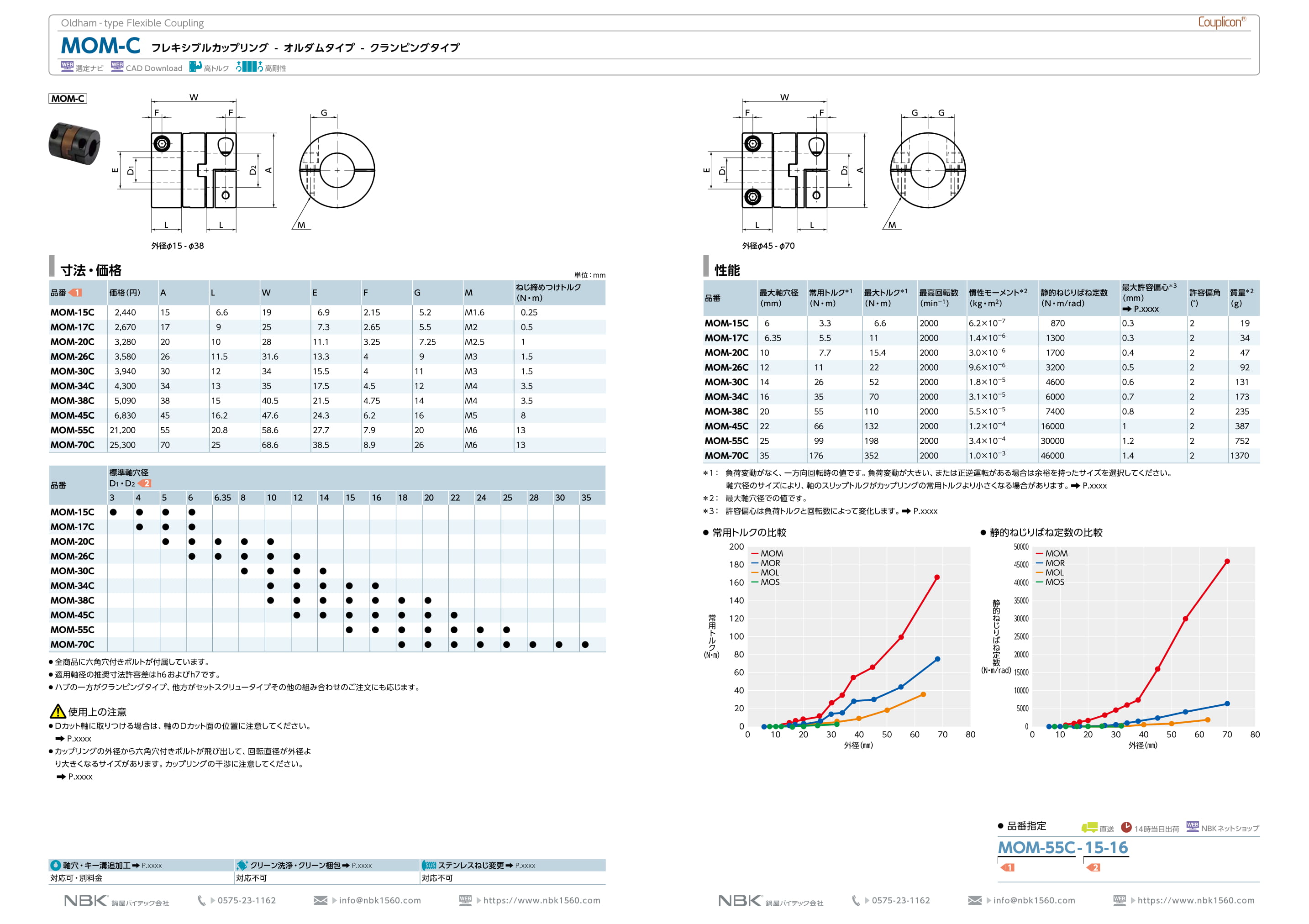Click the クリーン洗浄・クリーン梱包 sparkle icon
The height and width of the screenshot is (924, 1309).
pyautogui.click(x=242, y=865)
